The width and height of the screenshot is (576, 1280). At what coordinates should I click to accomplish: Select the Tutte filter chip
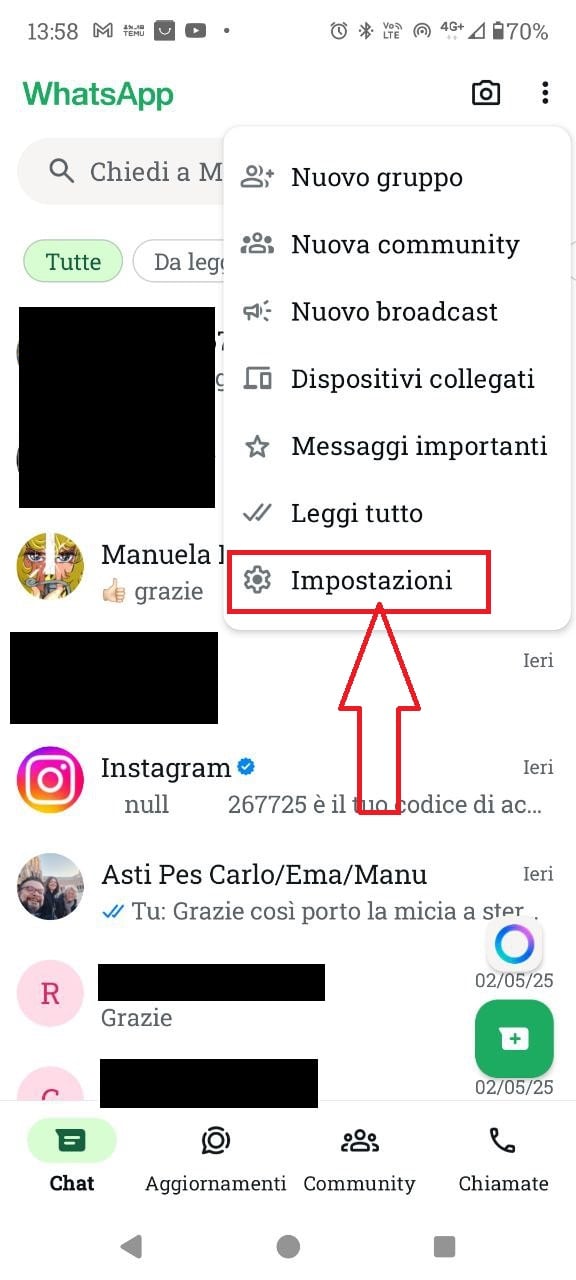(x=73, y=262)
